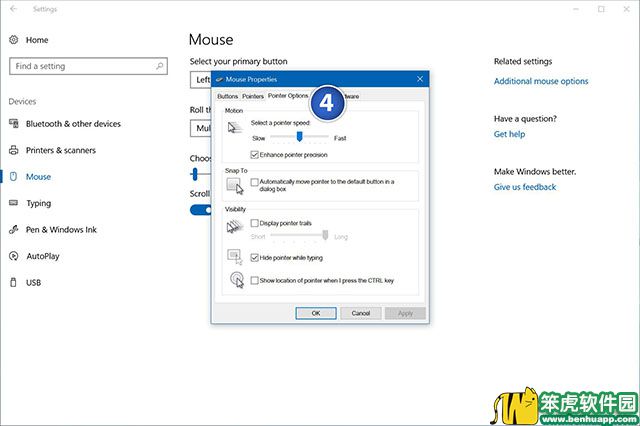This screenshot has height=426, width=640.
Task: Uncheck Enhance pointer precision
Action: [x=255, y=155]
